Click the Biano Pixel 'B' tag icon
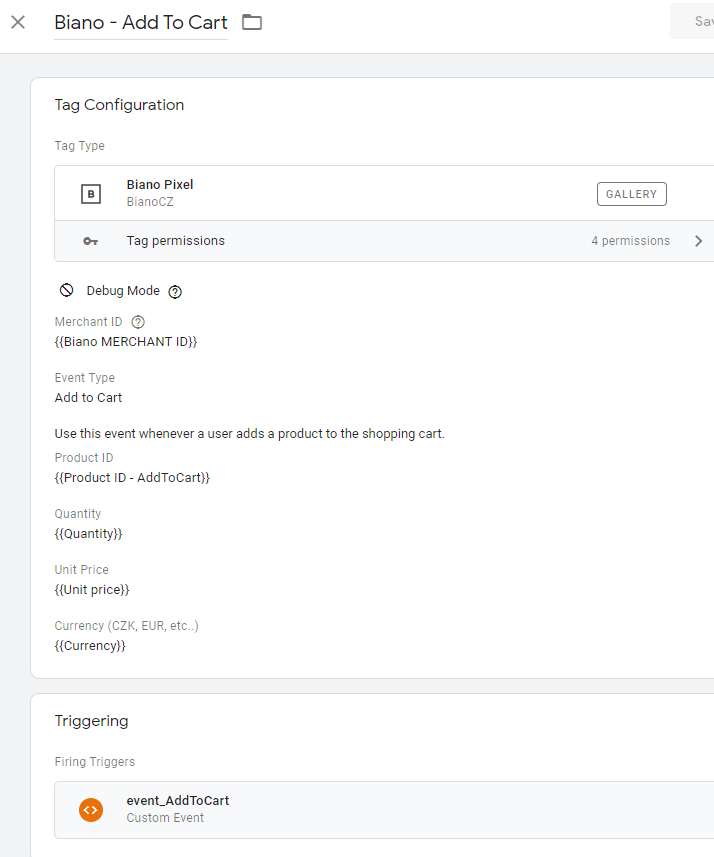Image resolution: width=714 pixels, height=857 pixels. coord(91,193)
